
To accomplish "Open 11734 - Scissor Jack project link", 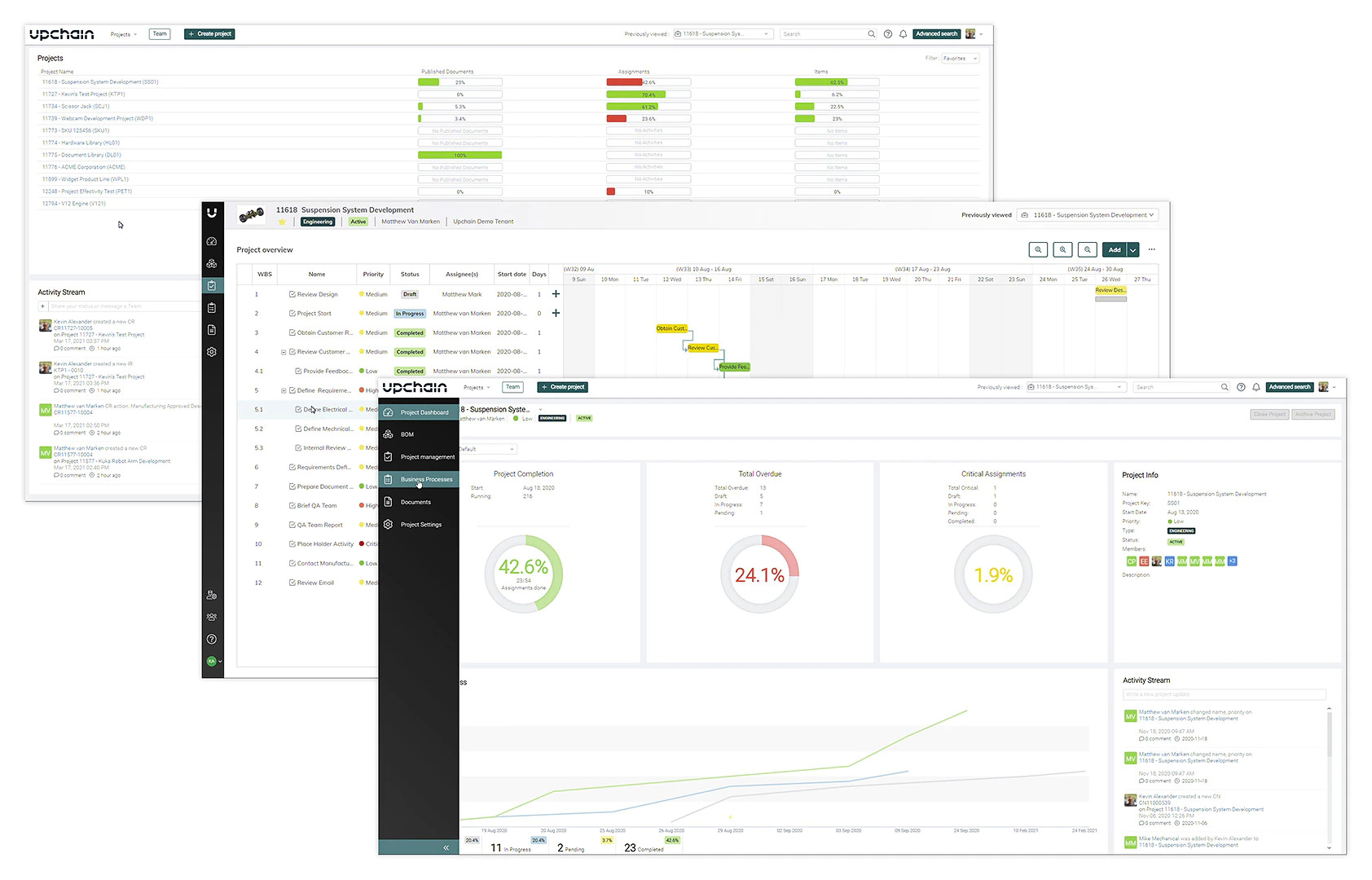I will pyautogui.click(x=76, y=107).
